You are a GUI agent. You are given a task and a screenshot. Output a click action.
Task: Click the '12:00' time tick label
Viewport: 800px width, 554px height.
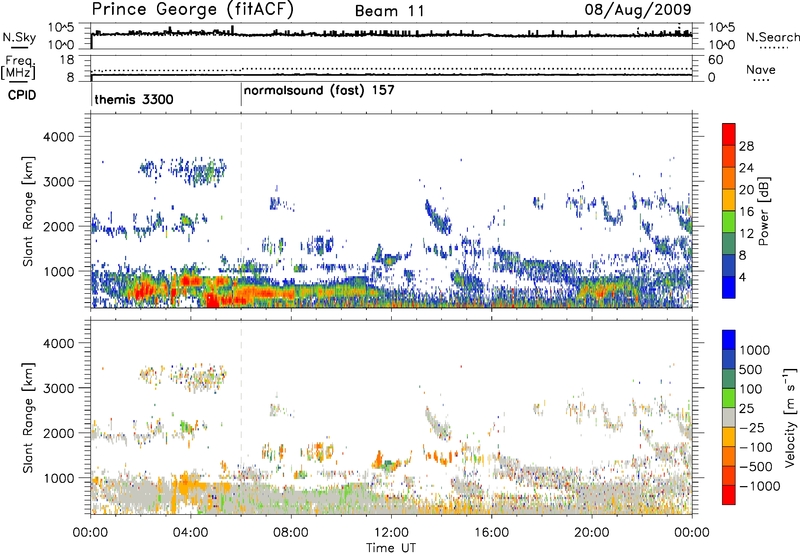[391, 533]
